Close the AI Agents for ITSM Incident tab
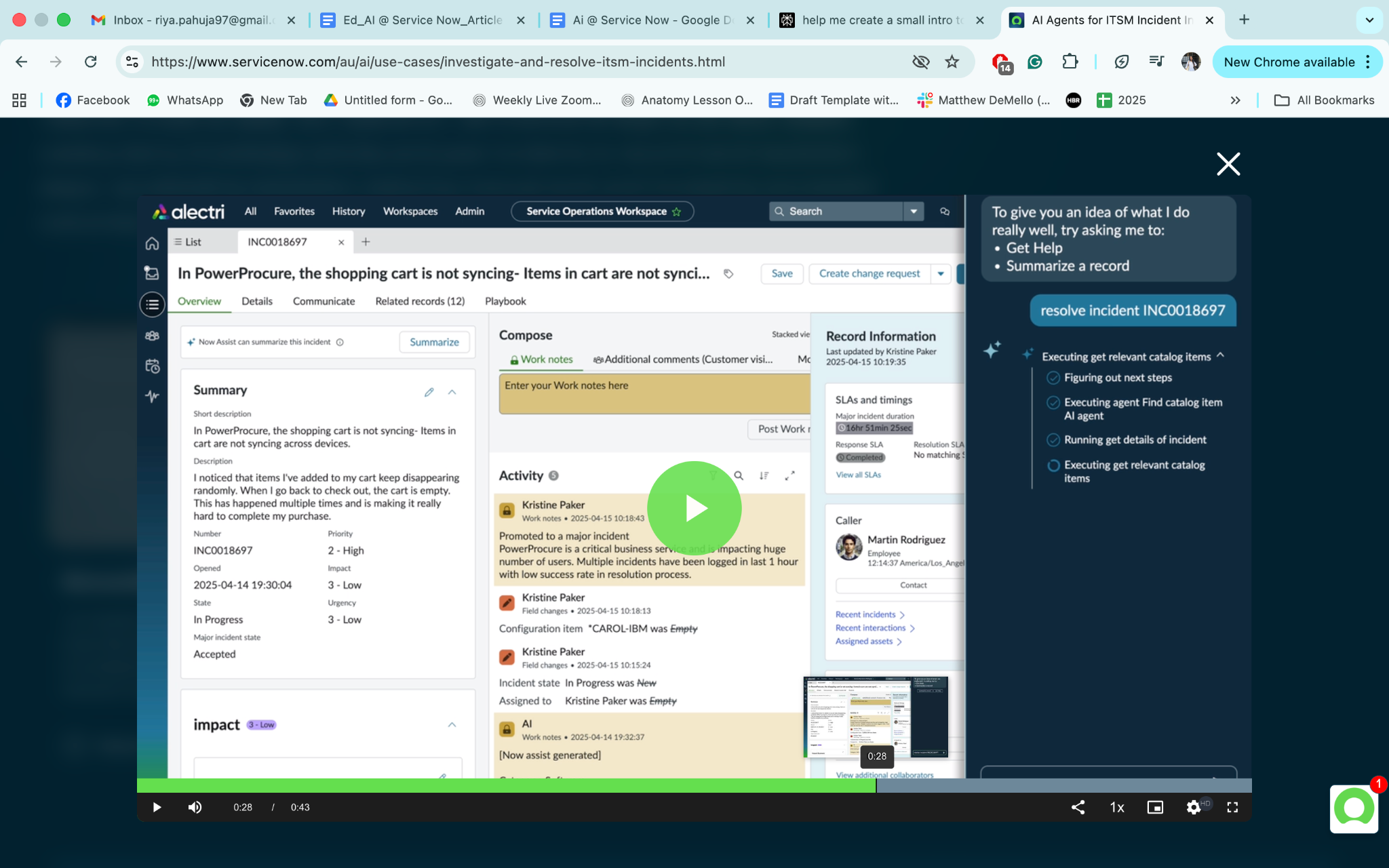The image size is (1389, 868). point(1209,20)
